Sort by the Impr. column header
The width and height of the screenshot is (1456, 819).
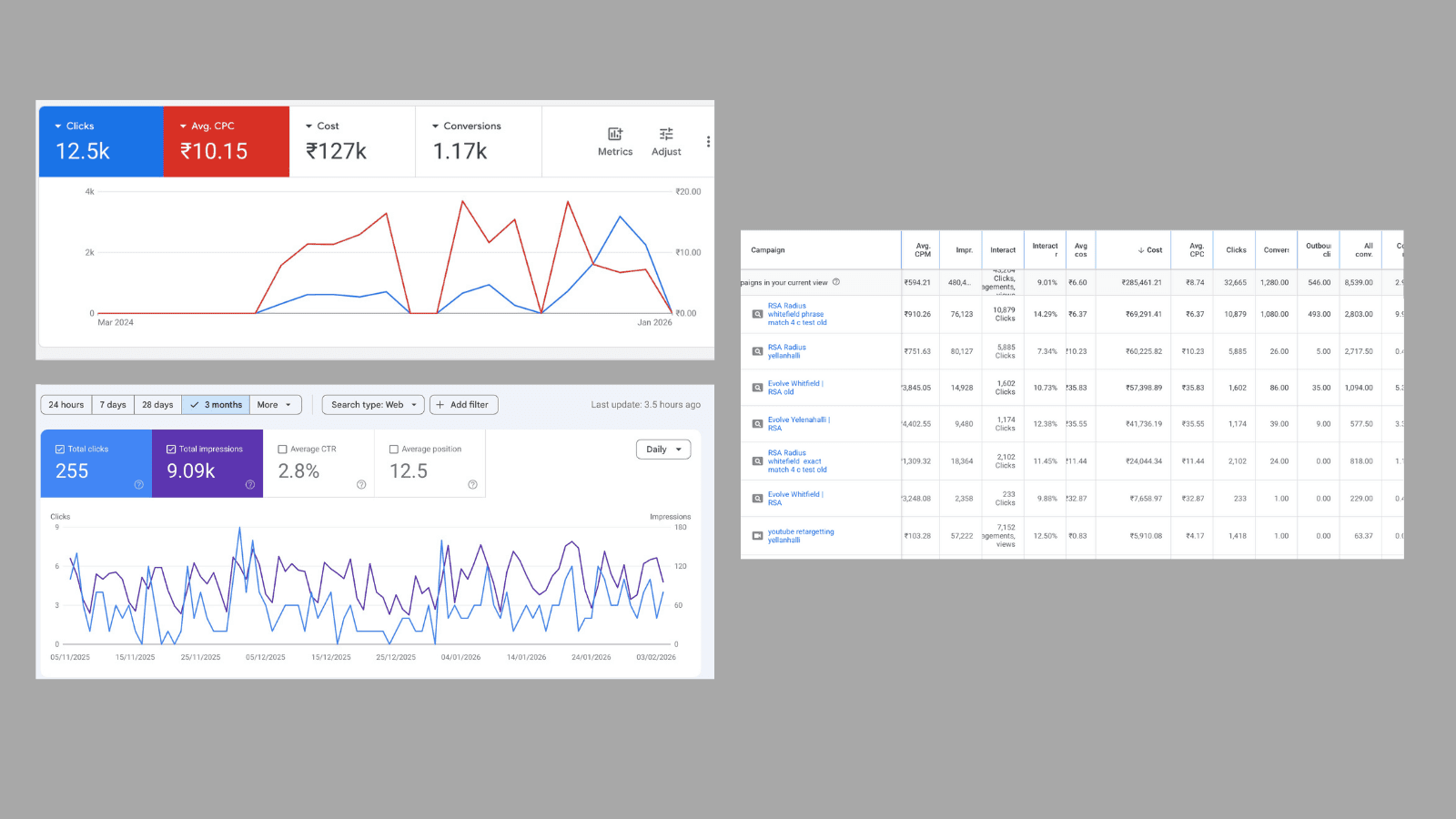tap(965, 250)
